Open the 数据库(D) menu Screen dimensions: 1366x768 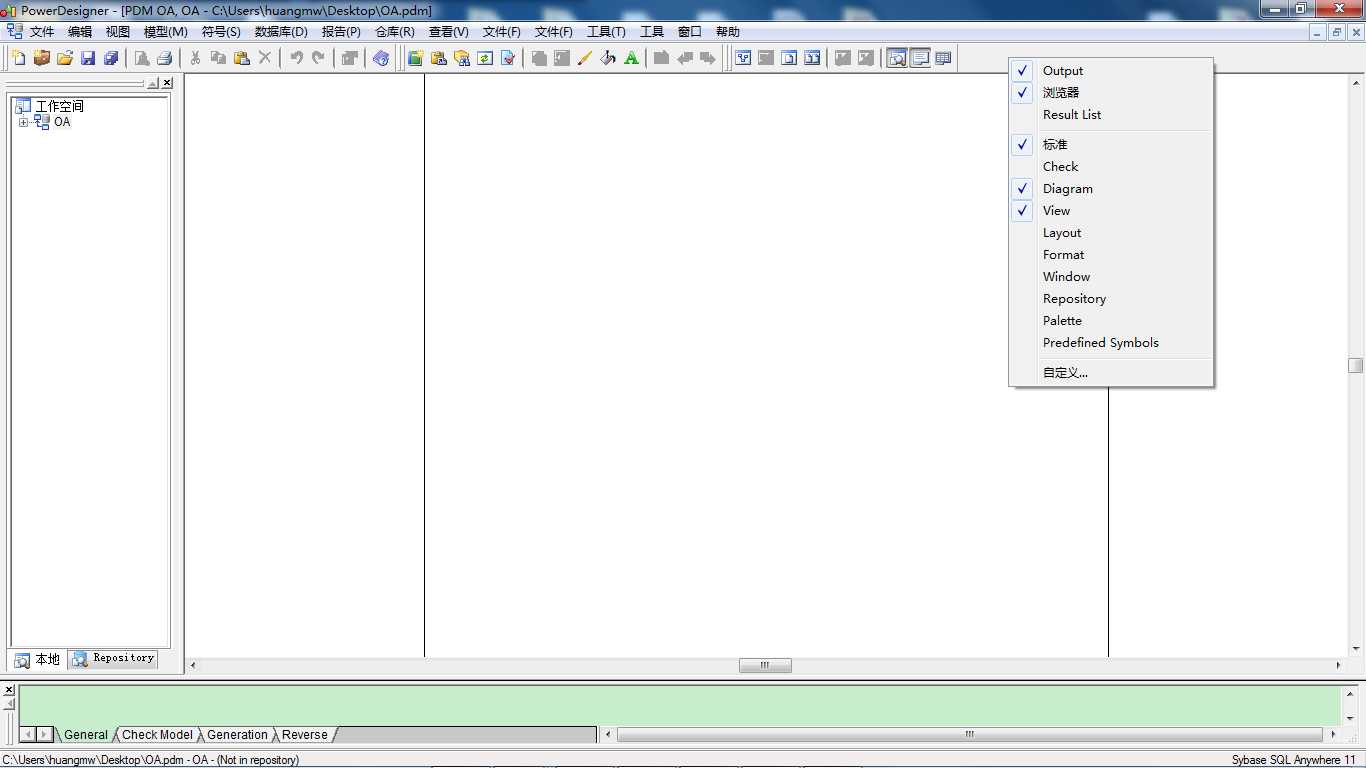click(281, 32)
